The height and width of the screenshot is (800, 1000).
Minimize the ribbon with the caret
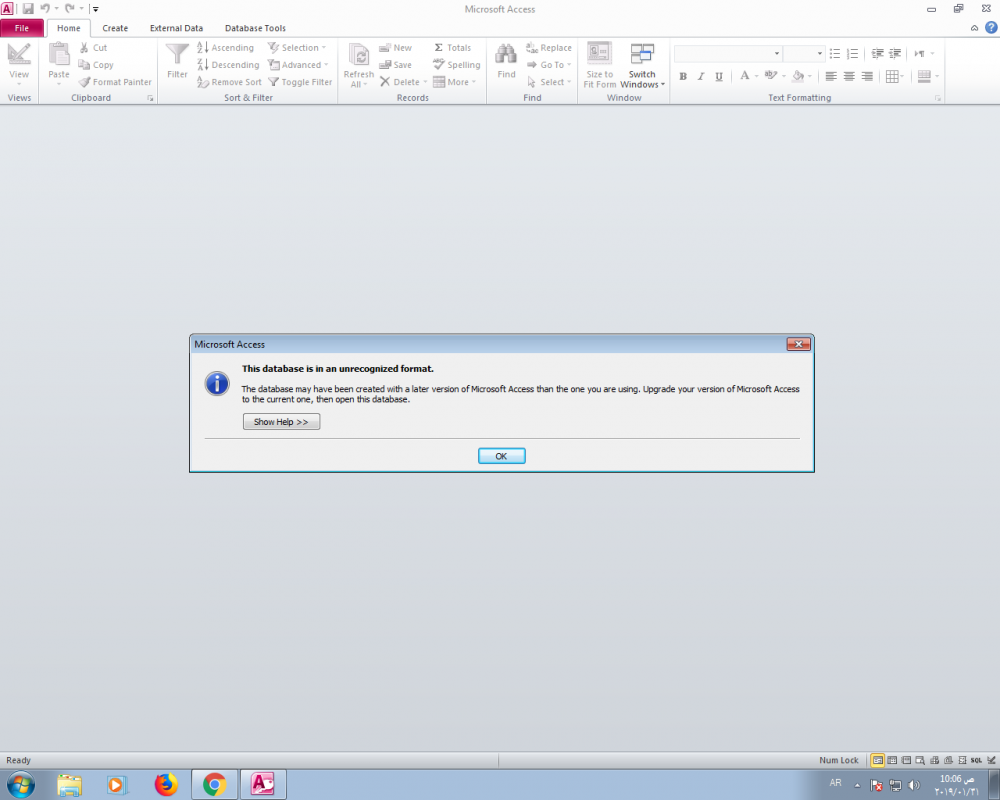coord(974,28)
